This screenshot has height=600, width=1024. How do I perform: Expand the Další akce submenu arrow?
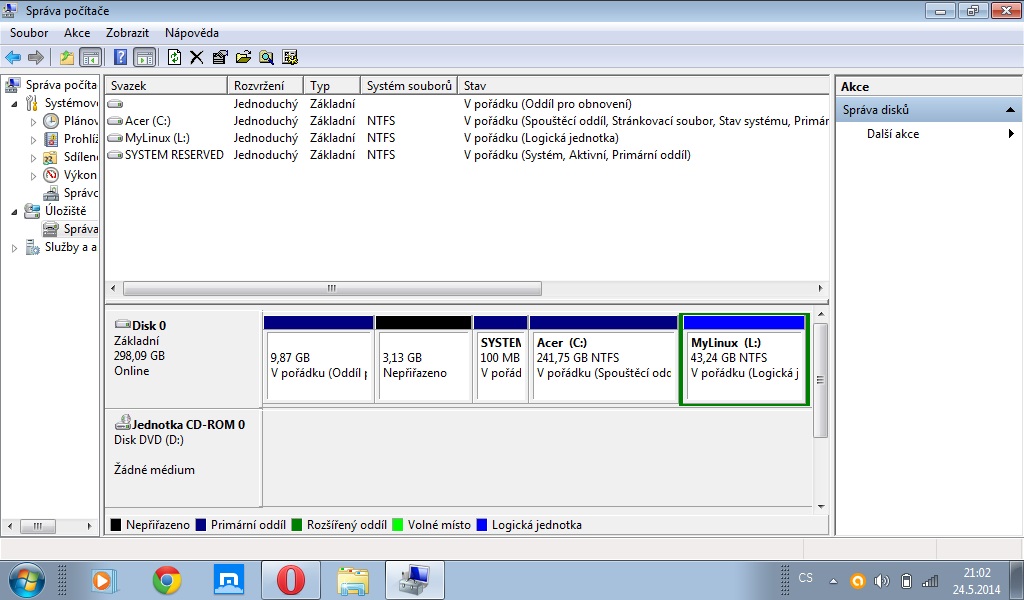1011,134
